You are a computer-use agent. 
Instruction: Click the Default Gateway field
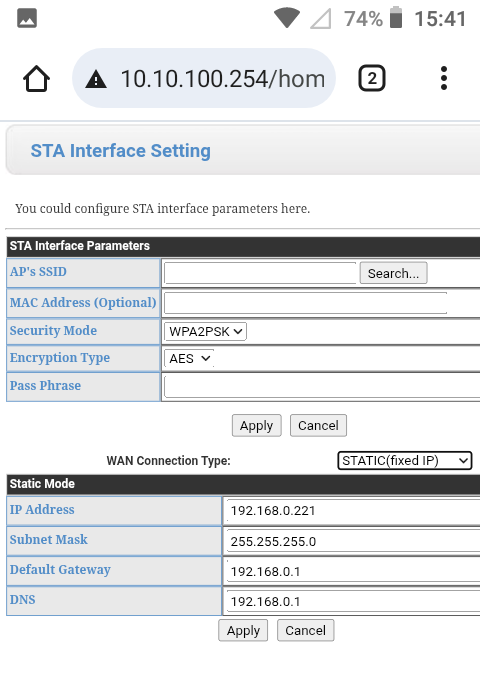pos(353,571)
